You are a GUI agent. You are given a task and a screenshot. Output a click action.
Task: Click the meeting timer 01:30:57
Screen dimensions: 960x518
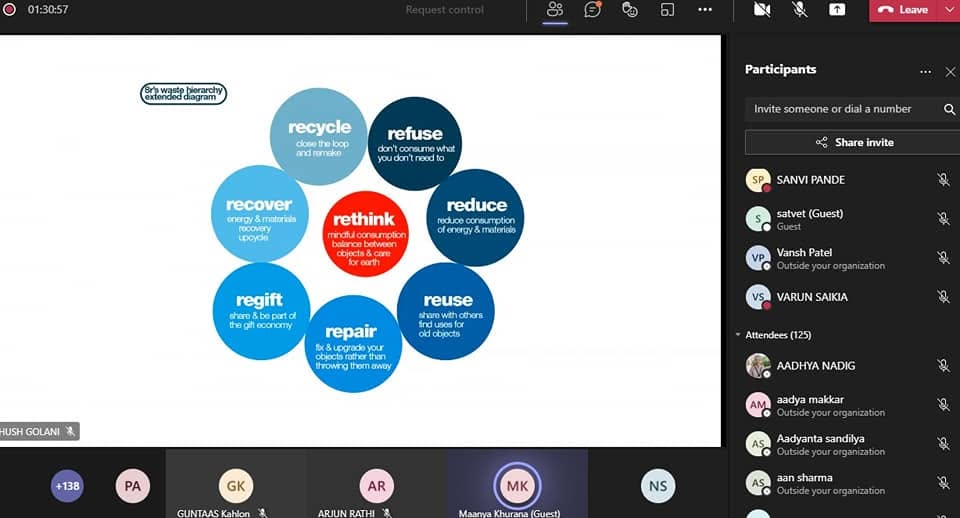[x=48, y=10]
